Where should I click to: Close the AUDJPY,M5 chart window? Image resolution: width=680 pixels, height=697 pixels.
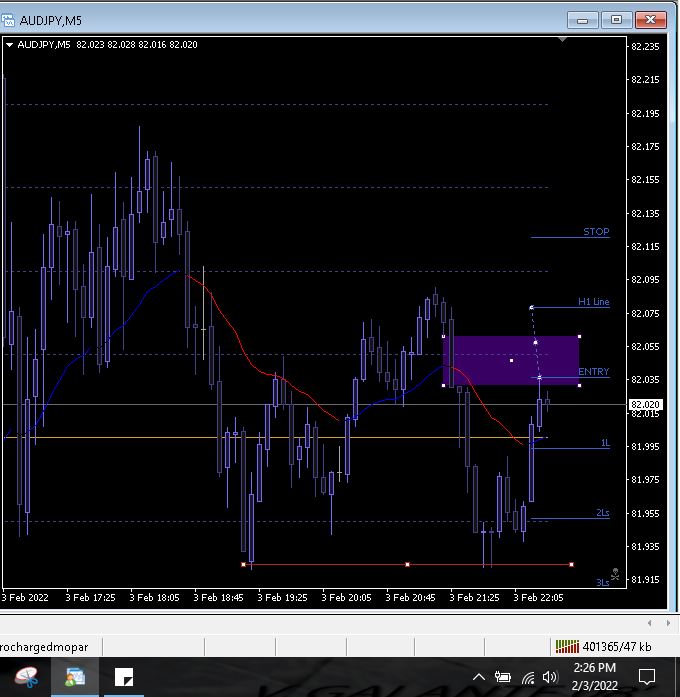point(650,20)
